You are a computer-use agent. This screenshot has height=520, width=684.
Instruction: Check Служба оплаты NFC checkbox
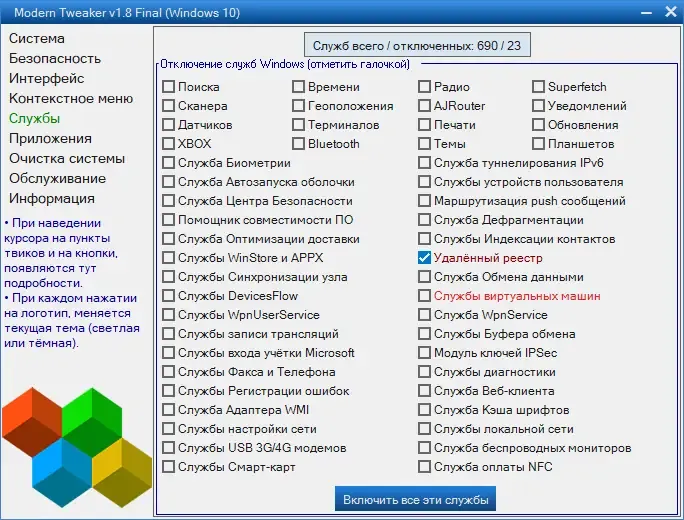(x=424, y=467)
